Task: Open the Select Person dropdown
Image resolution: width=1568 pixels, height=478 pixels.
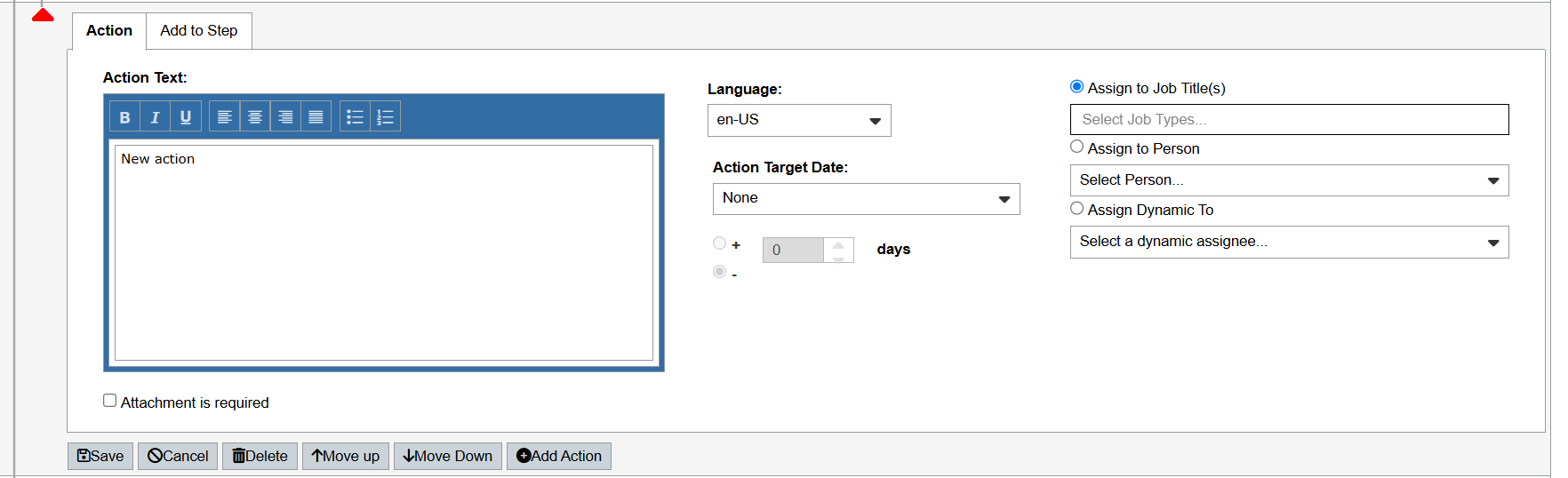Action: (x=1288, y=180)
